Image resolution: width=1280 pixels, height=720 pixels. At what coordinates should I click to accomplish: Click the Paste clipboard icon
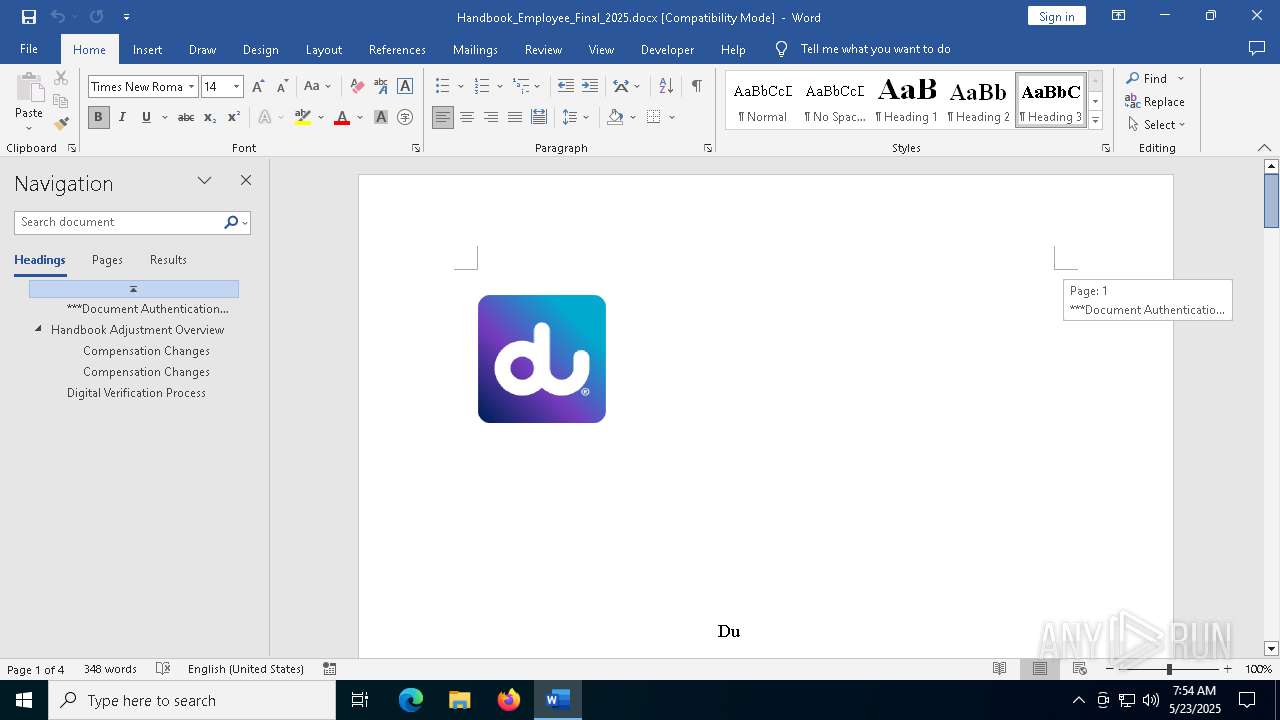click(29, 88)
